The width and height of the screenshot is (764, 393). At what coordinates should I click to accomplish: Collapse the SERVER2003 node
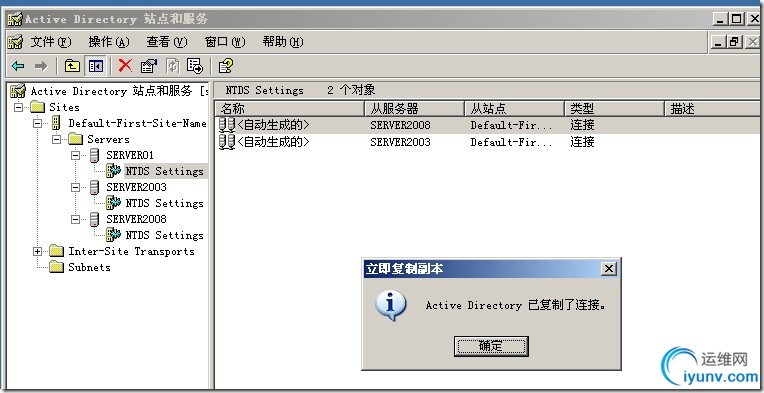pyautogui.click(x=76, y=187)
